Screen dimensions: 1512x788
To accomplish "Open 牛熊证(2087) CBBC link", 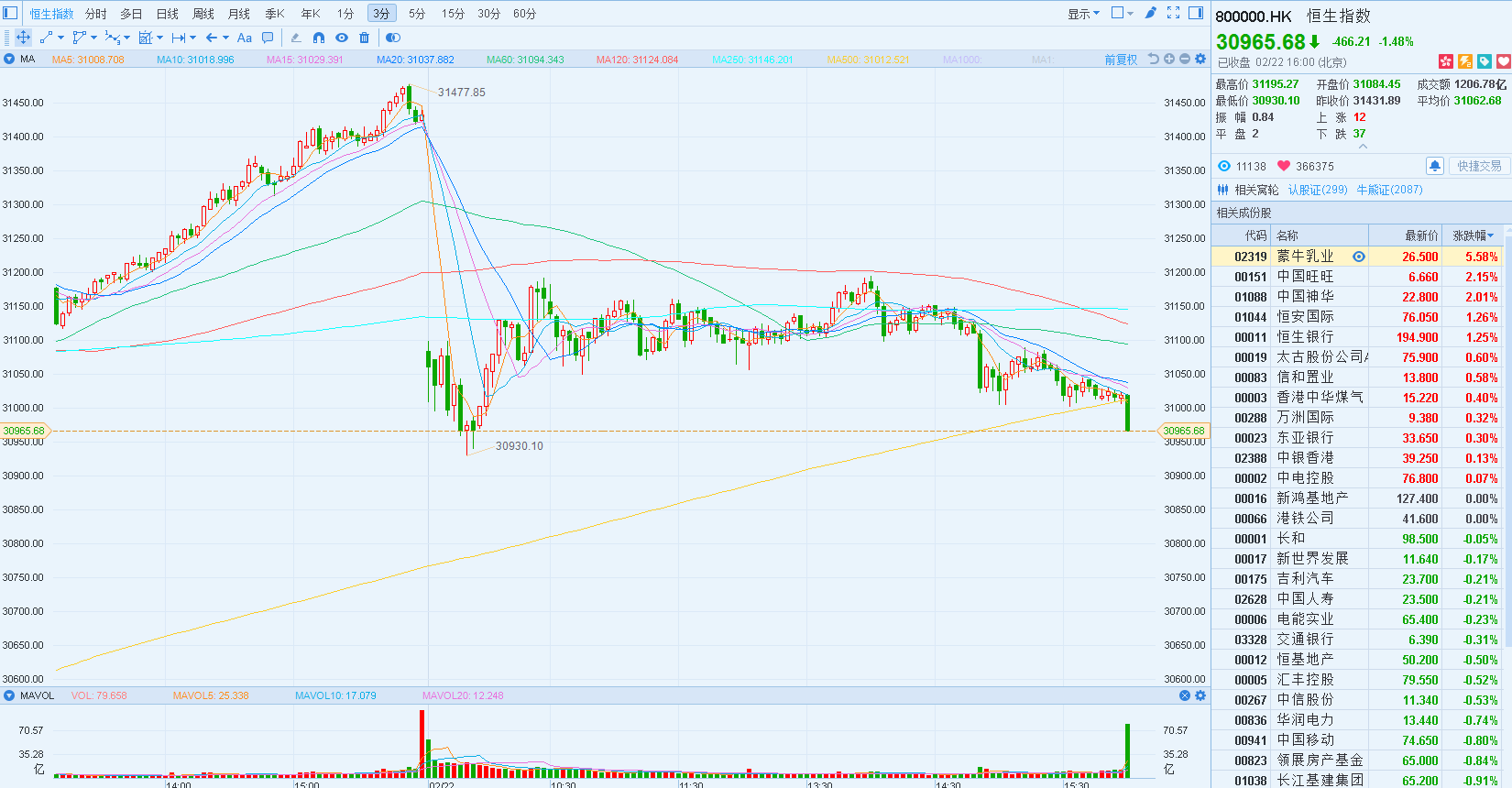I will pyautogui.click(x=1389, y=190).
